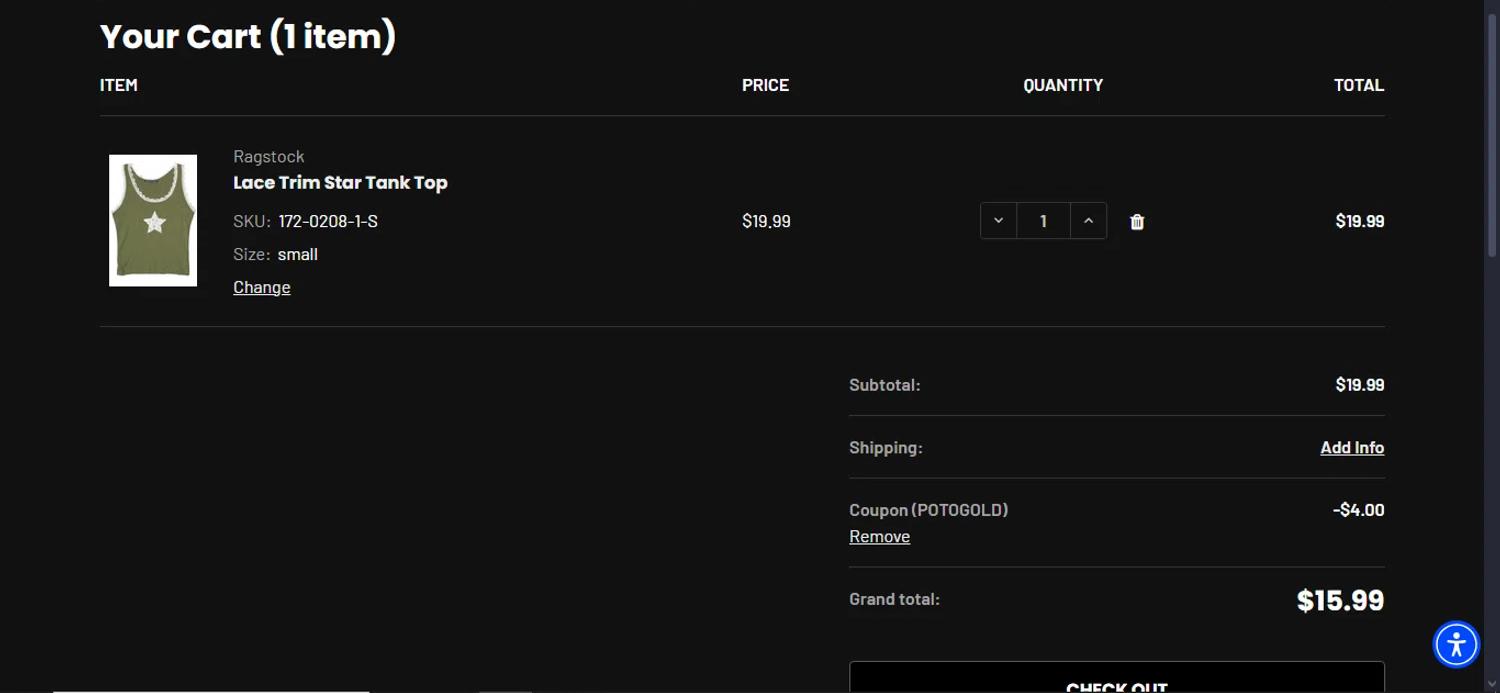Click the $15.99 grand total amount

tap(1340, 600)
